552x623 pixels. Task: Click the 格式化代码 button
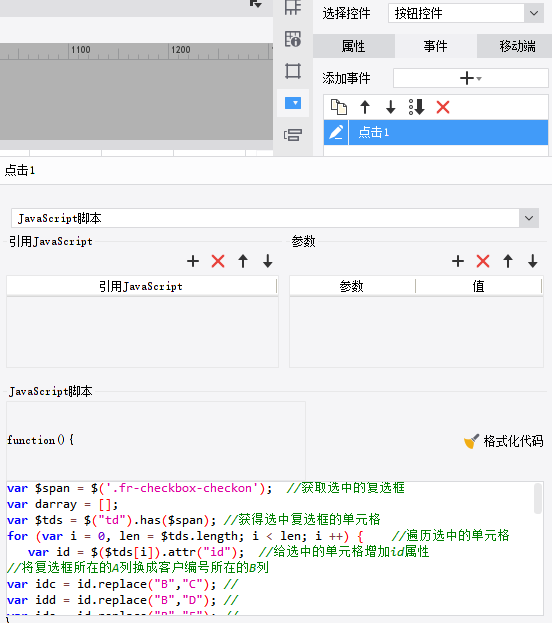click(504, 441)
